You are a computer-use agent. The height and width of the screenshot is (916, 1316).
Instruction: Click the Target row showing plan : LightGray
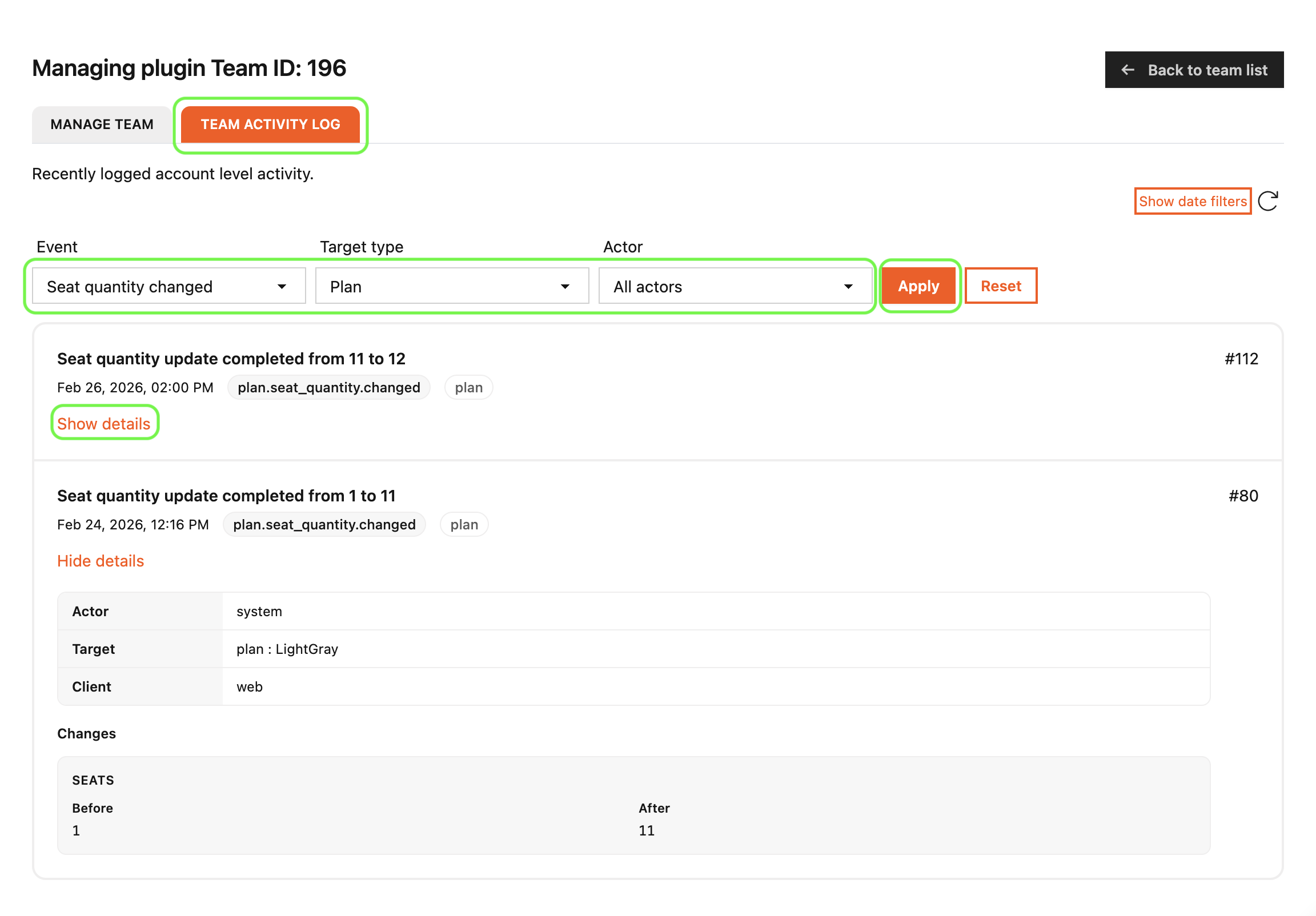(287, 648)
